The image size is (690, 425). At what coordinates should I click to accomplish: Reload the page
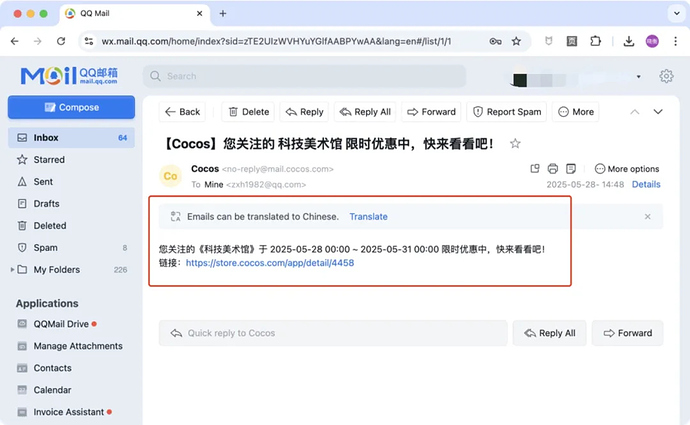pos(61,41)
